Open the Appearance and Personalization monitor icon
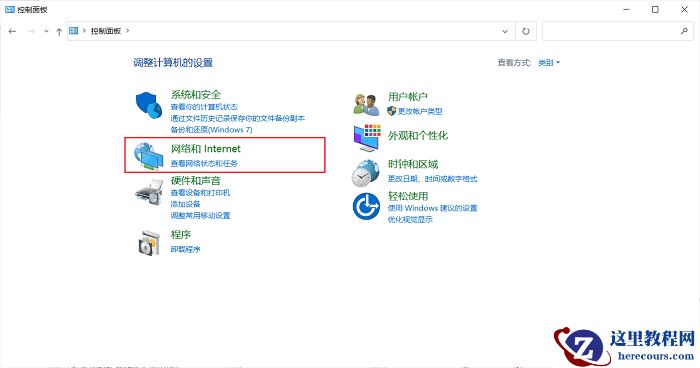The width and height of the screenshot is (700, 368). pyautogui.click(x=367, y=138)
